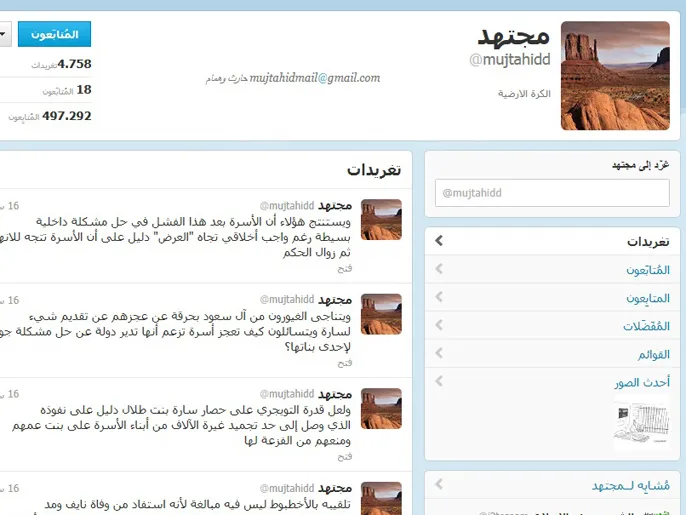This screenshot has width=686, height=515.
Task: View the 4.758 tweets count
Action: 61,64
